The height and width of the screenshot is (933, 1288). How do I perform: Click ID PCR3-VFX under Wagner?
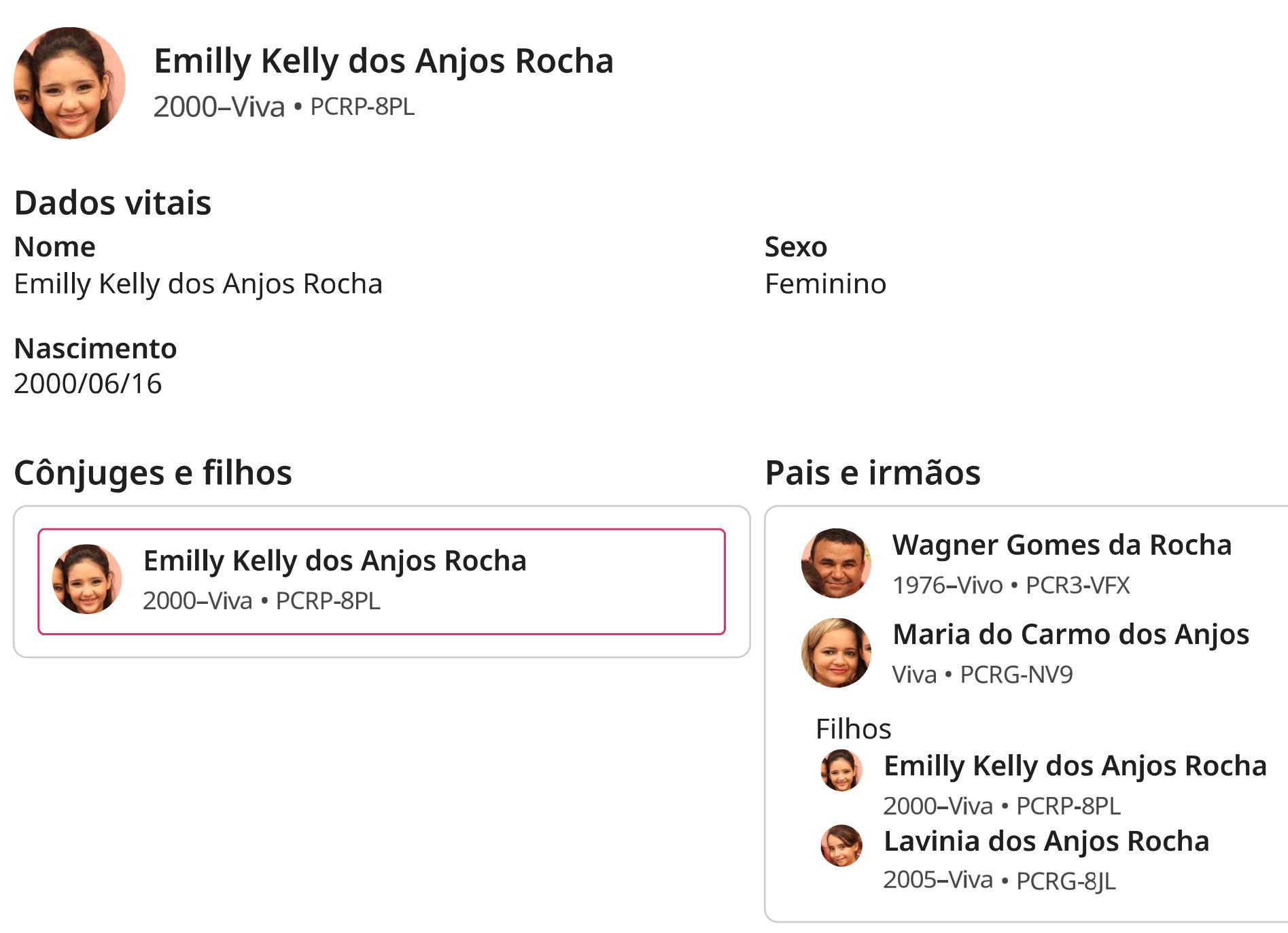pos(1078,585)
